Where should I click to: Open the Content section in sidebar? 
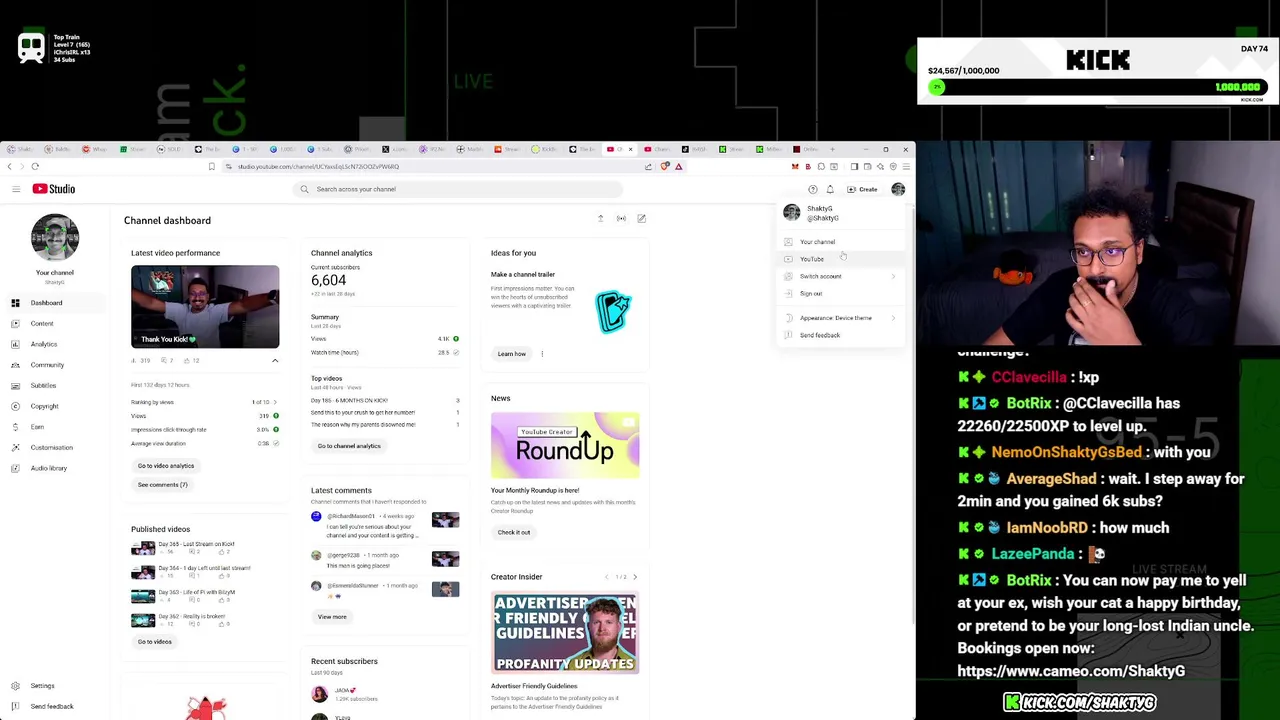[54, 323]
